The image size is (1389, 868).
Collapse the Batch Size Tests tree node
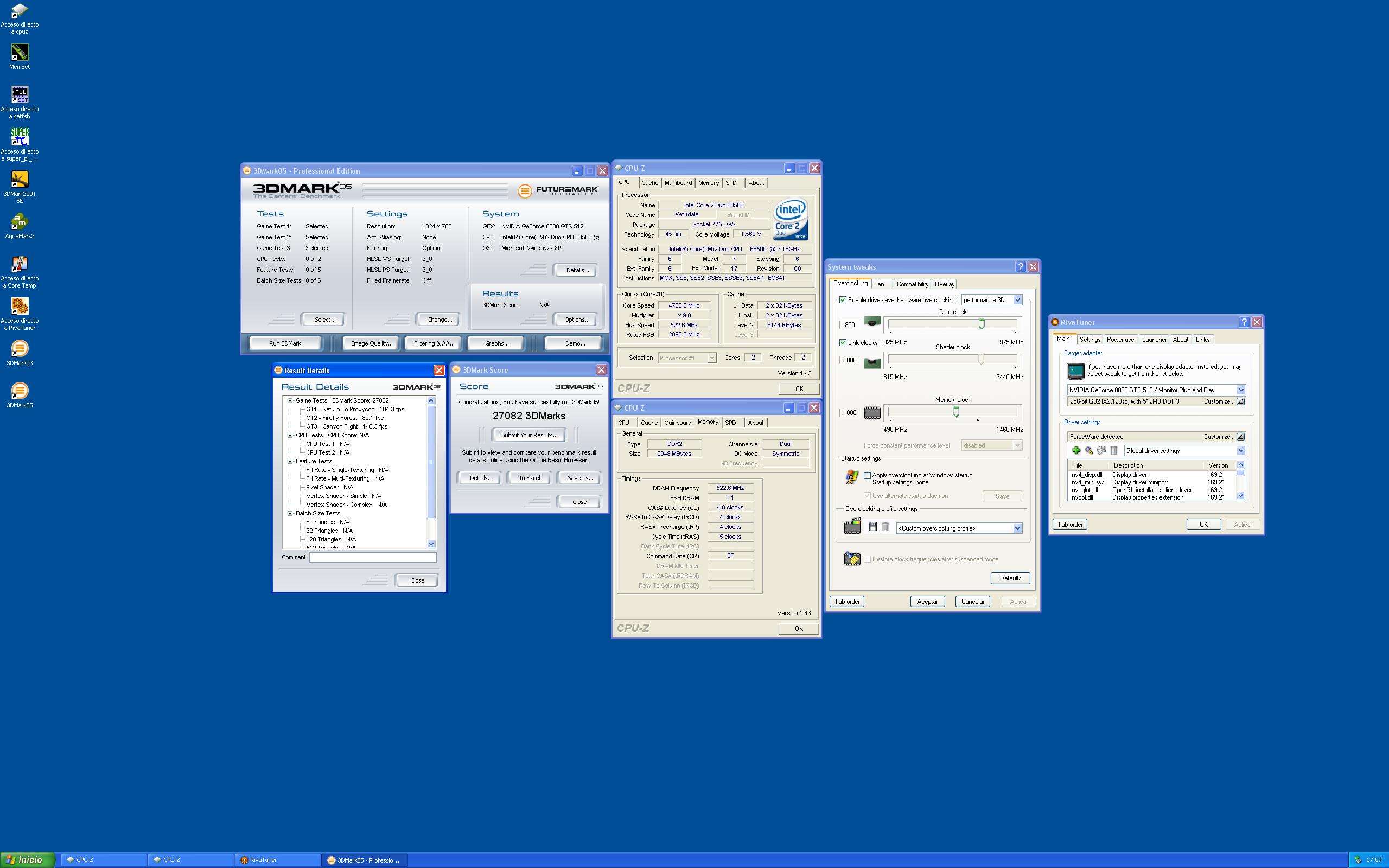[290, 513]
